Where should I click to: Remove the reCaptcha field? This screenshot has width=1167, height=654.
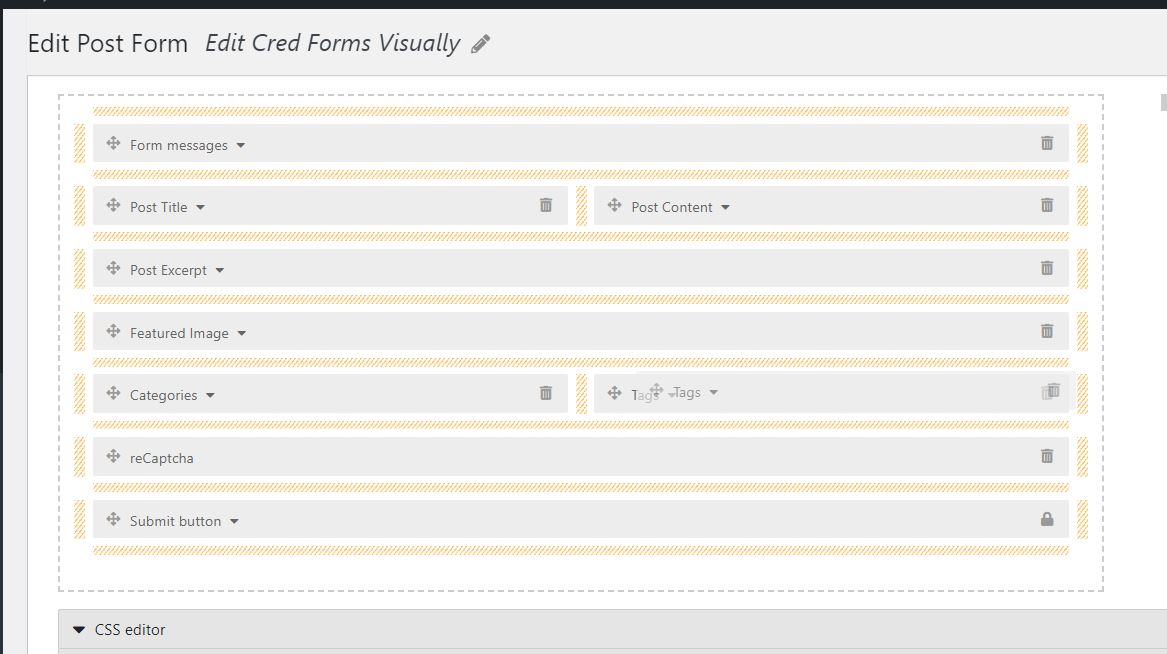pyautogui.click(x=1047, y=456)
